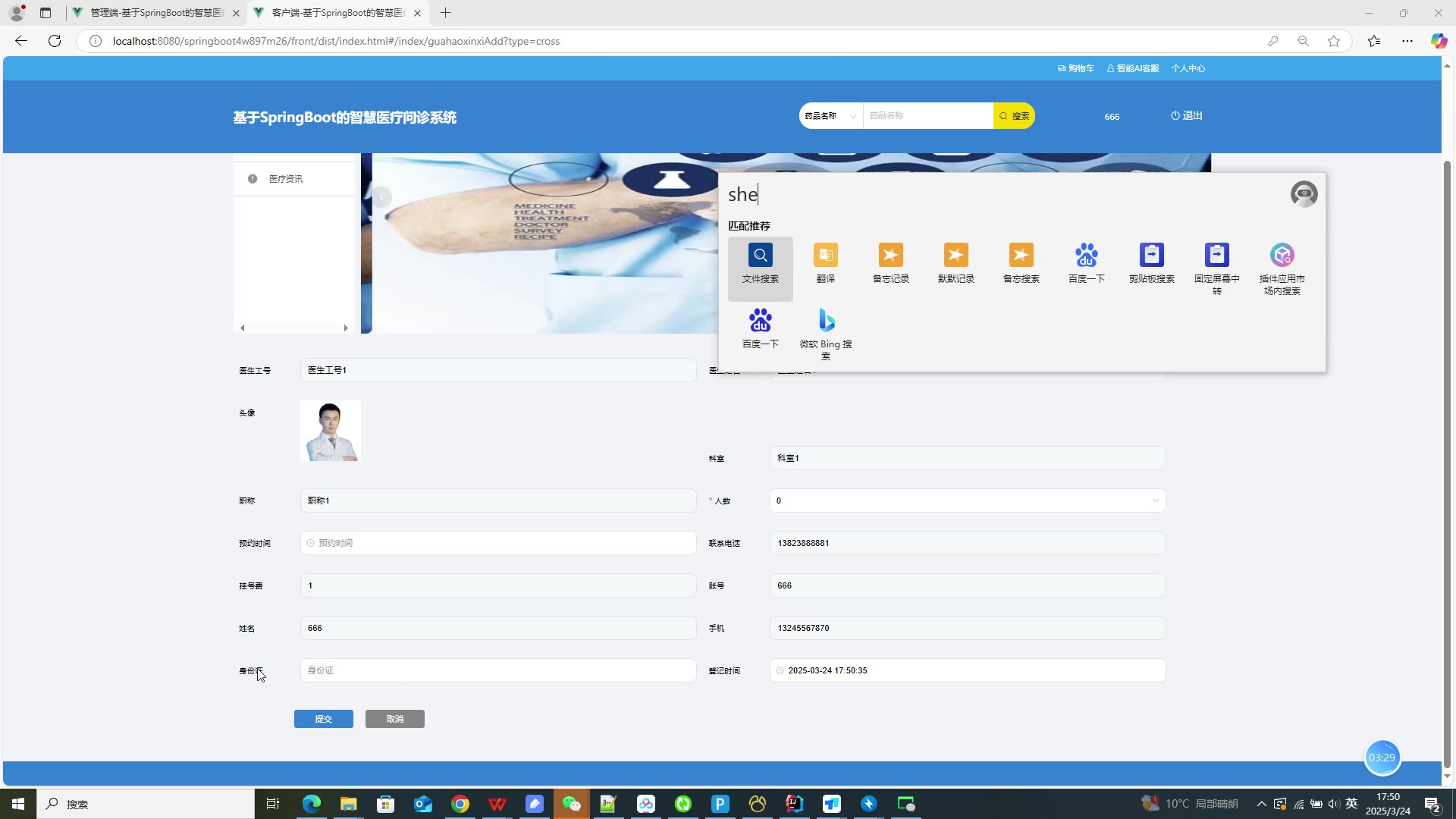Screen dimensions: 1456x819
Task: Click the gray 取消 cancel button
Action: [394, 719]
